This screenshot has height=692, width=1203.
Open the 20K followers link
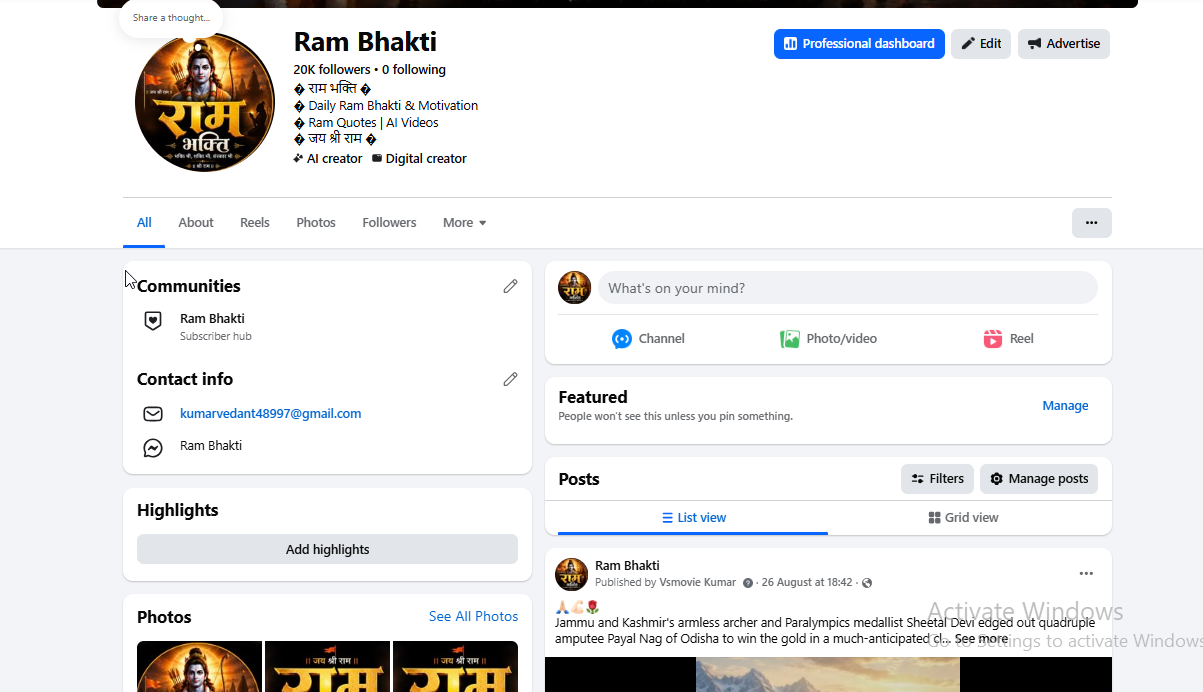coord(332,70)
